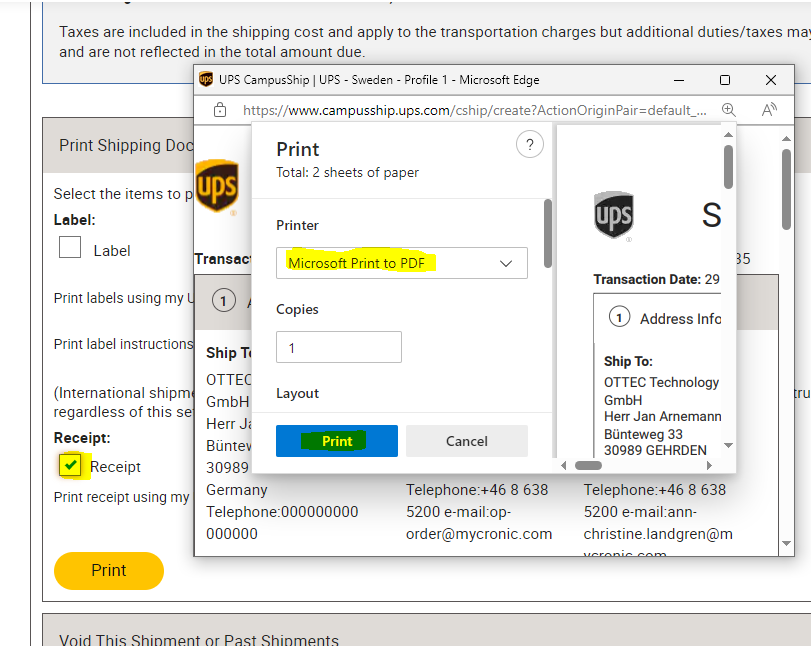Image resolution: width=811 pixels, height=646 pixels.
Task: Click Edge page scroll up arrow
Action: 786,139
